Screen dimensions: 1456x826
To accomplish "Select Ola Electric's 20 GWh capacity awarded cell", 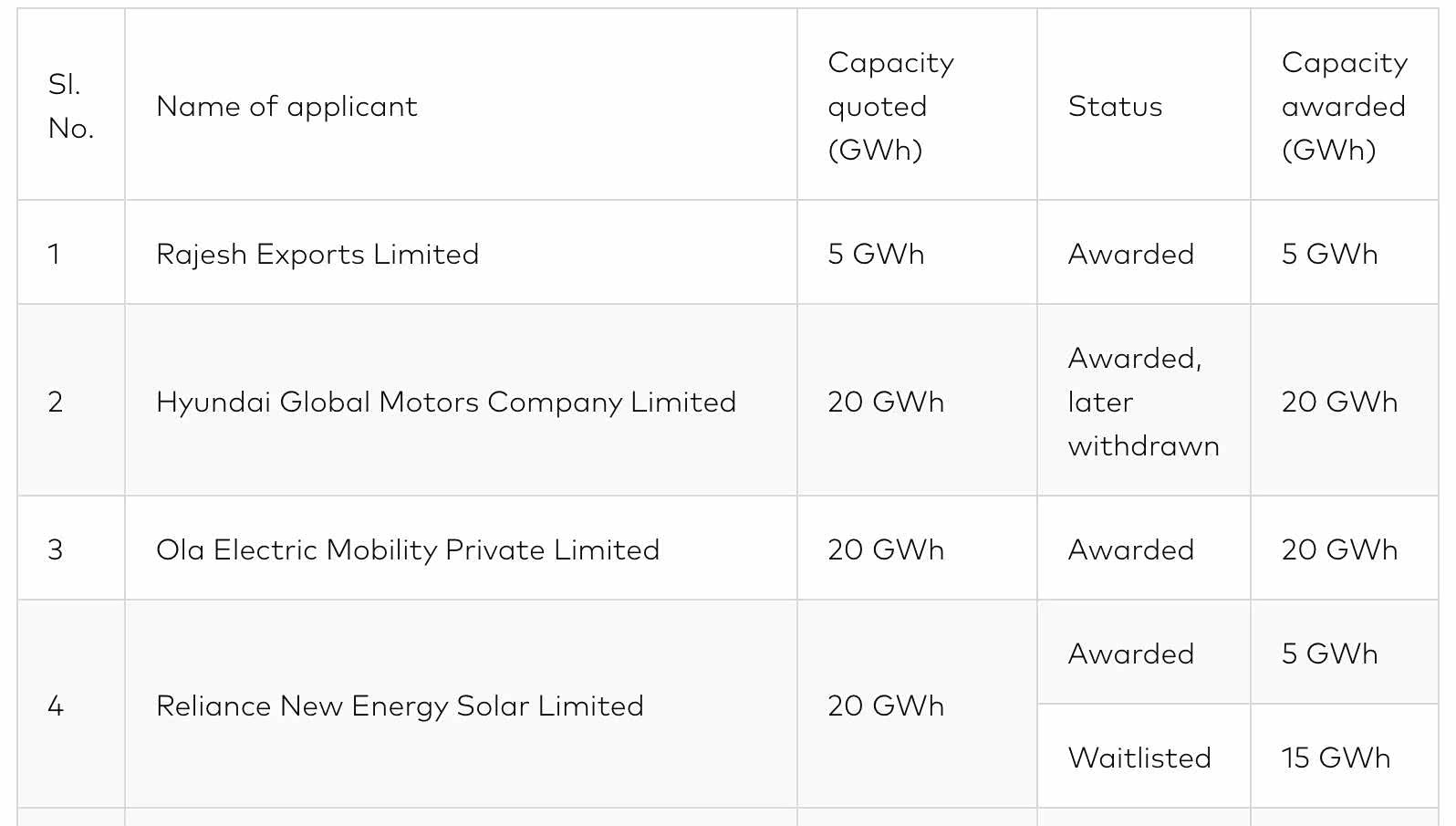I will [1339, 549].
